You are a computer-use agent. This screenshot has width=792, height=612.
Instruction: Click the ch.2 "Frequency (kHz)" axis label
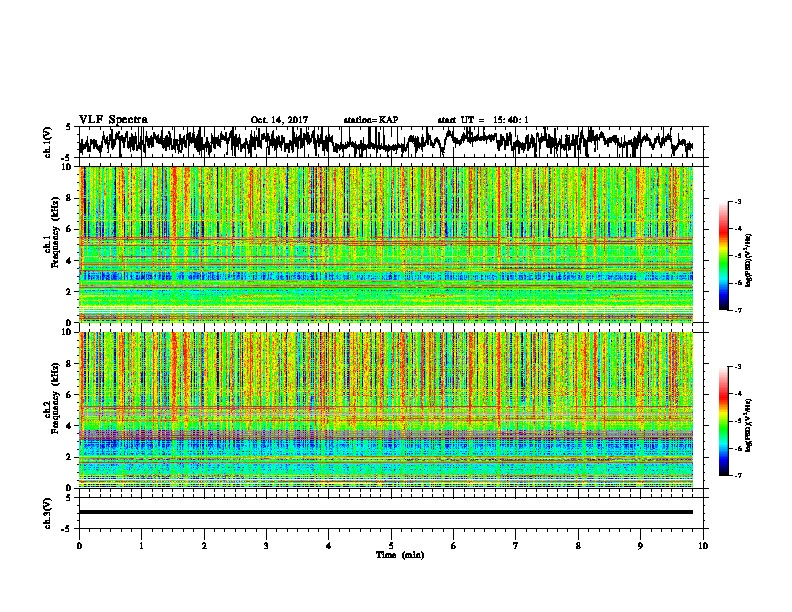[55, 398]
